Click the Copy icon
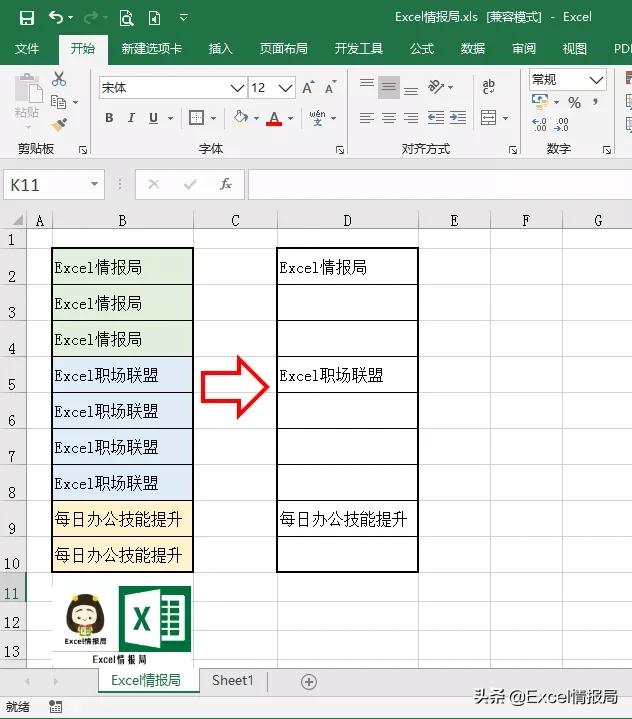The width and height of the screenshot is (632, 719). click(59, 102)
